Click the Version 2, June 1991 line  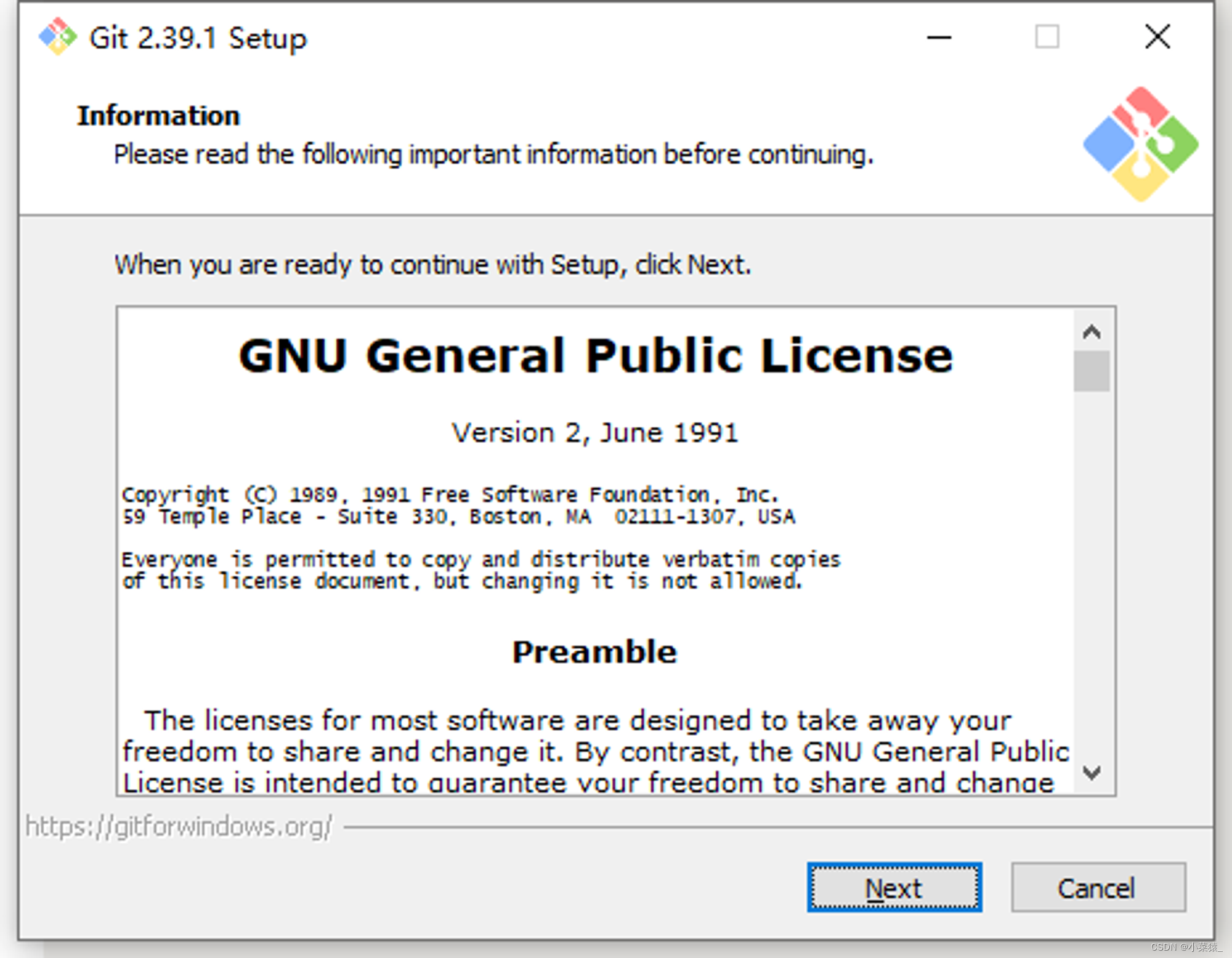point(594,432)
